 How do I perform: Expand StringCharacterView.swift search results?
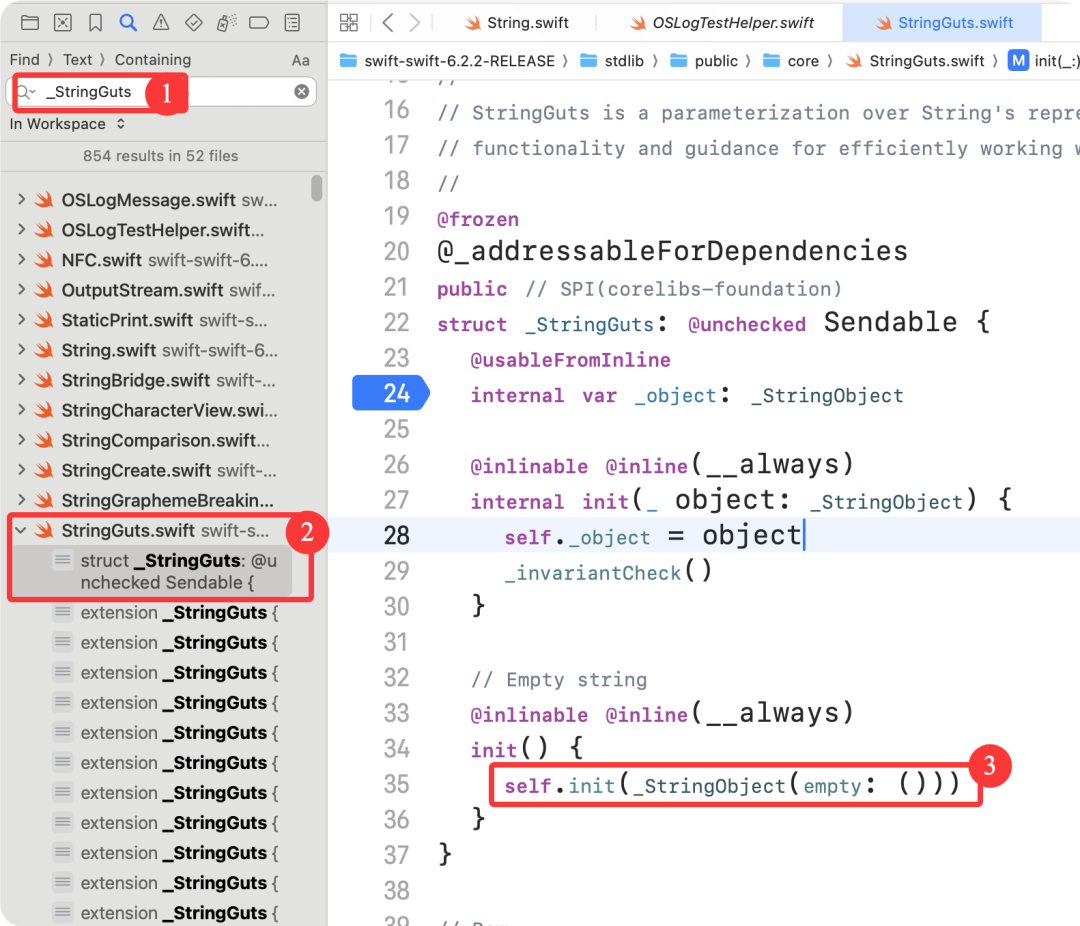point(21,410)
